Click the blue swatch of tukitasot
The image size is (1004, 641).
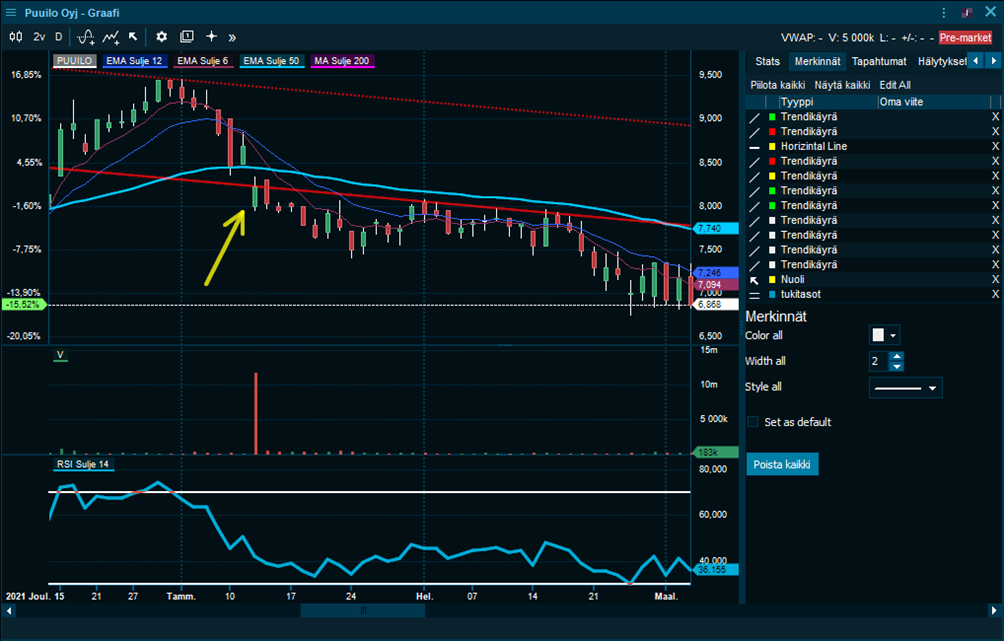point(772,295)
